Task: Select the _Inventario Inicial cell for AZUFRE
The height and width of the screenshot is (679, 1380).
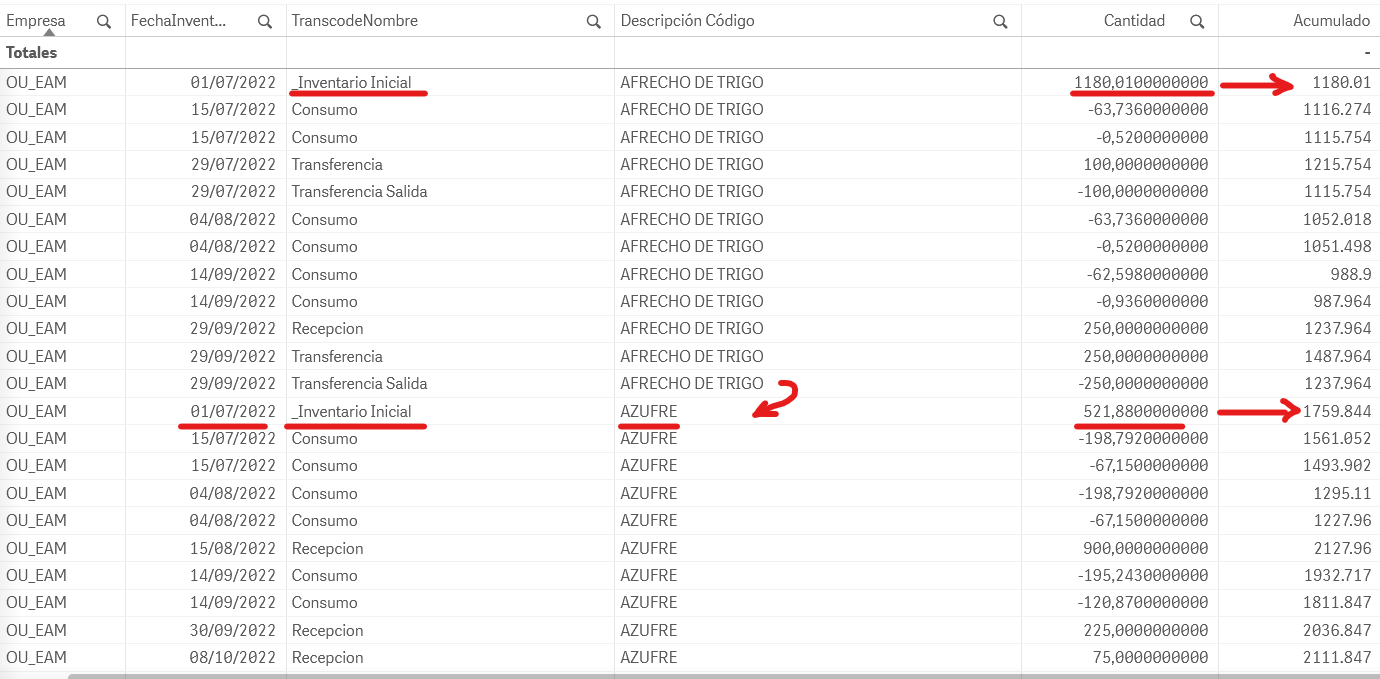Action: click(x=352, y=411)
